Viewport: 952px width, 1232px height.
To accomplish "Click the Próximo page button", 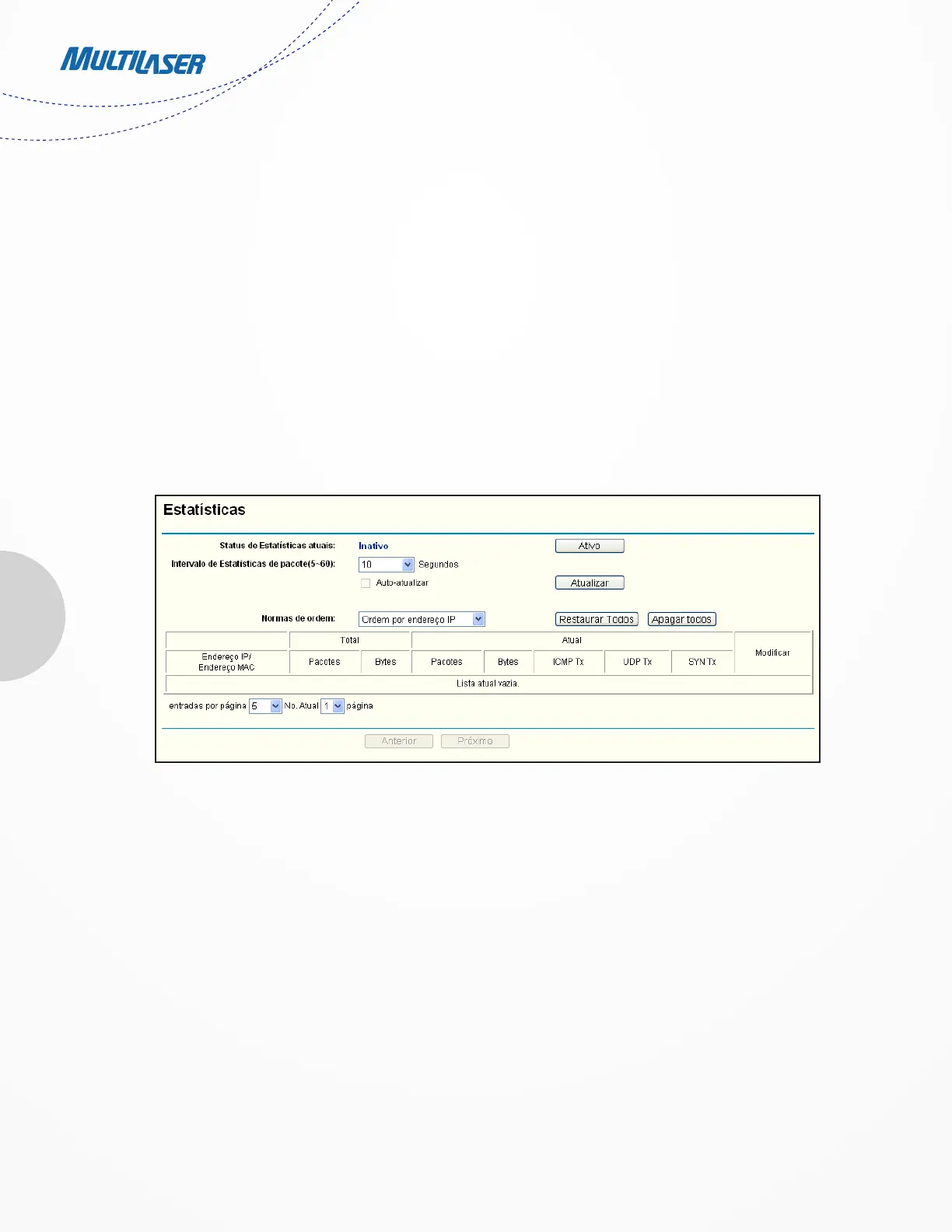I will pos(475,741).
